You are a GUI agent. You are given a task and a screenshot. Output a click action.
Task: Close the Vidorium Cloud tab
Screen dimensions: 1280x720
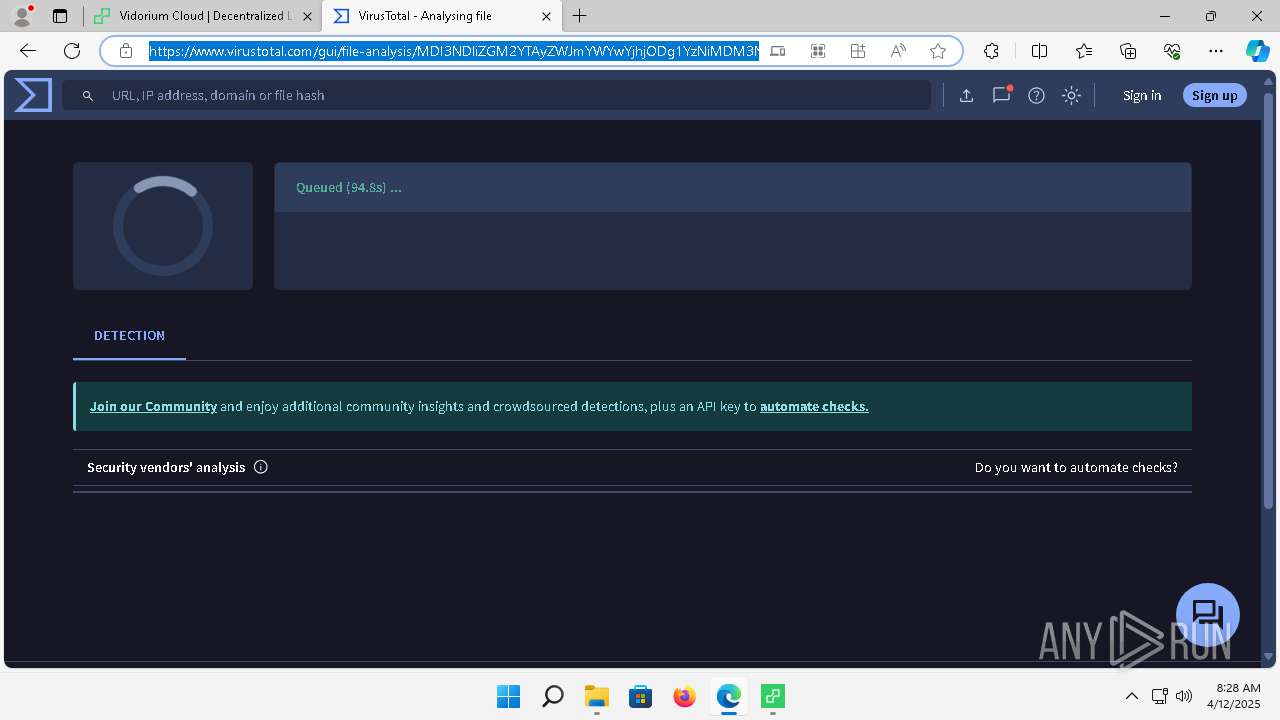pos(307,16)
